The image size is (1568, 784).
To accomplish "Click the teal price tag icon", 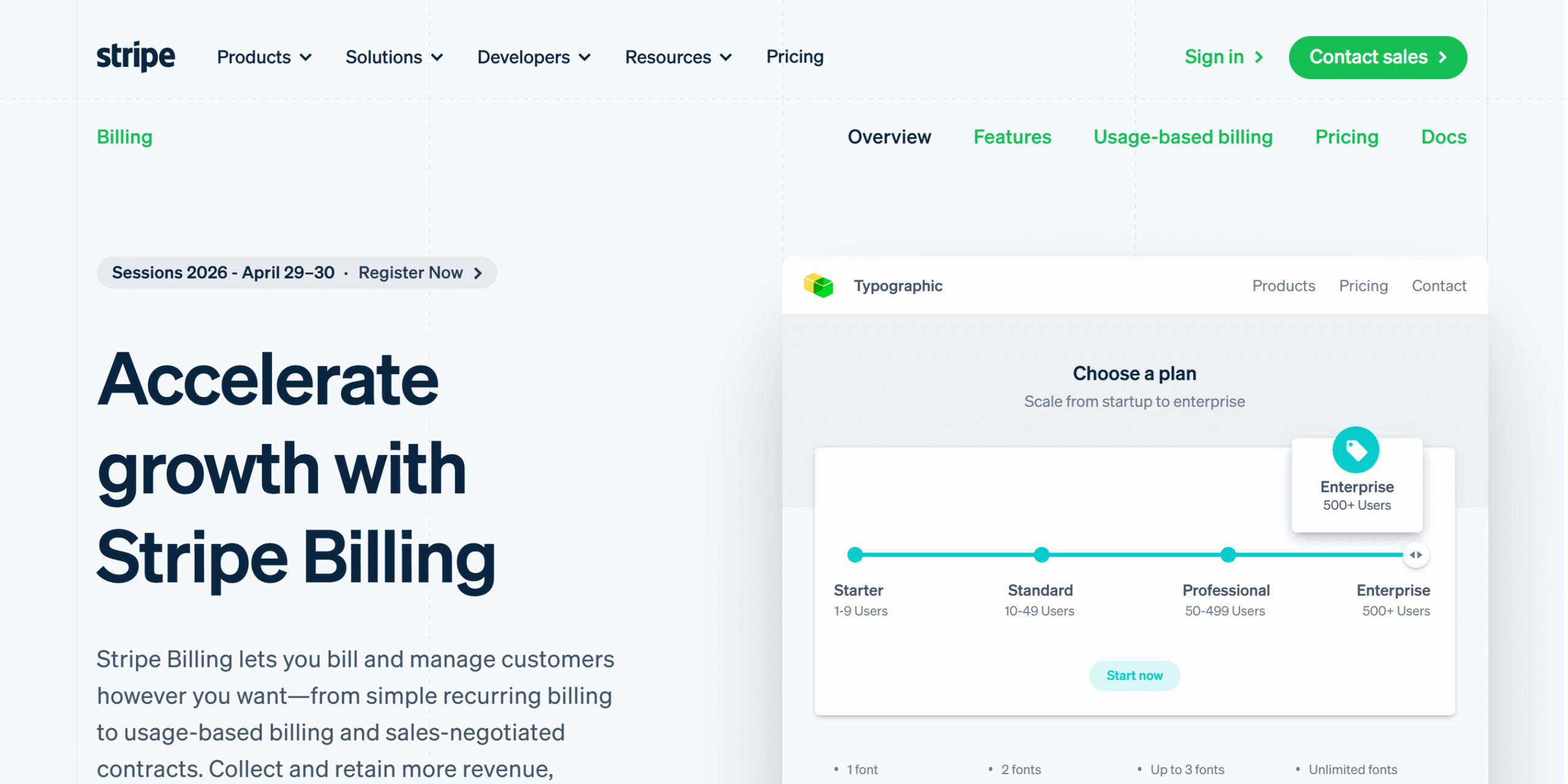I will pyautogui.click(x=1356, y=450).
